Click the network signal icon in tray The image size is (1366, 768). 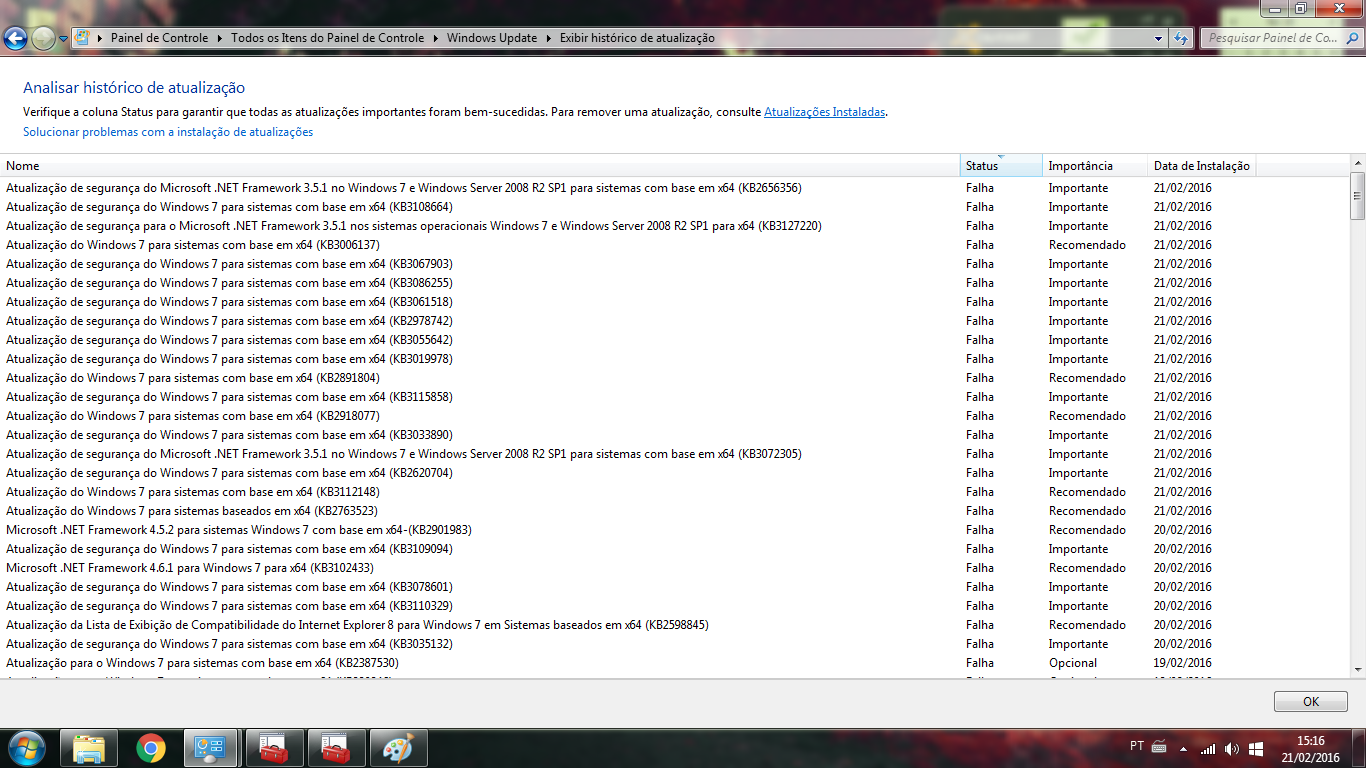1208,748
